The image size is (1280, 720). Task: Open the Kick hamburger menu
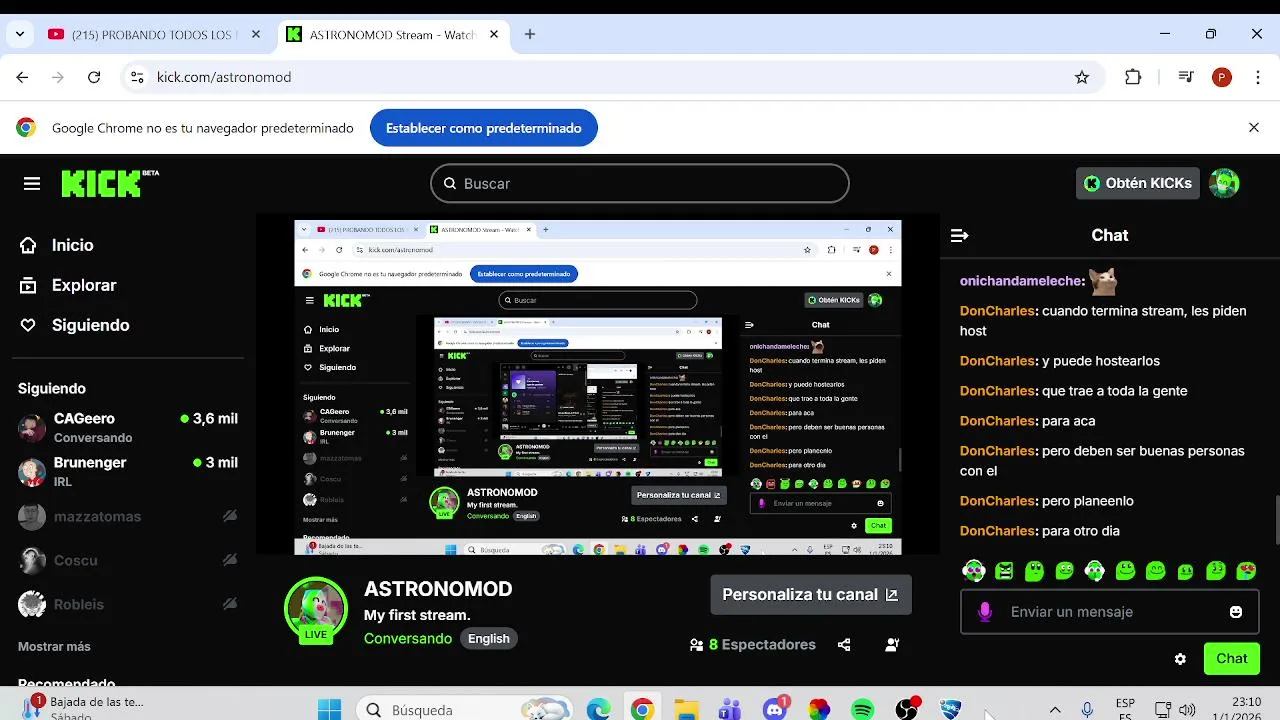32,184
